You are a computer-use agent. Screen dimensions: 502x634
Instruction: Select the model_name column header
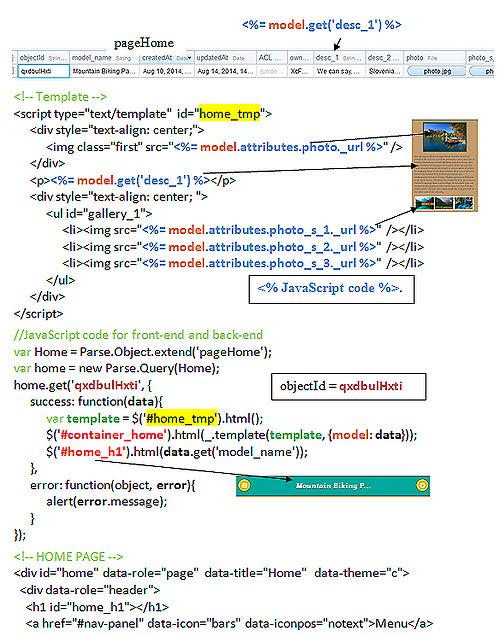(104, 58)
